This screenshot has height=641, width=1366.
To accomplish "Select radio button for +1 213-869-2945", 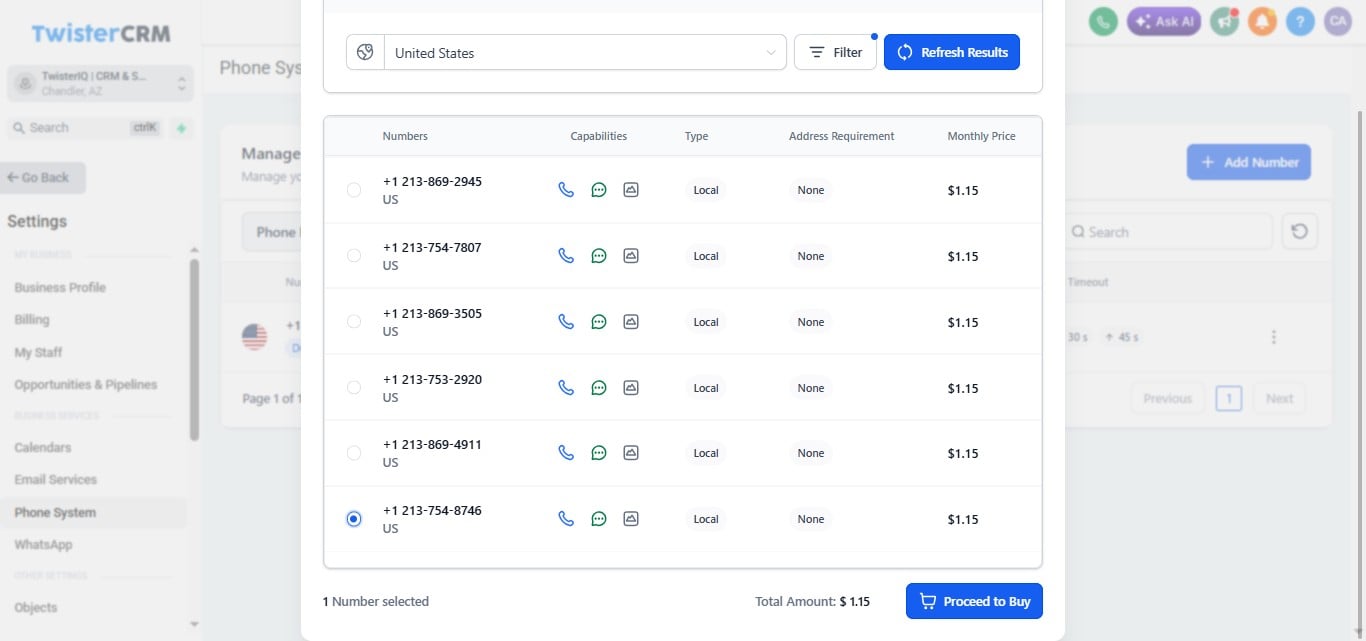I will pyautogui.click(x=354, y=189).
